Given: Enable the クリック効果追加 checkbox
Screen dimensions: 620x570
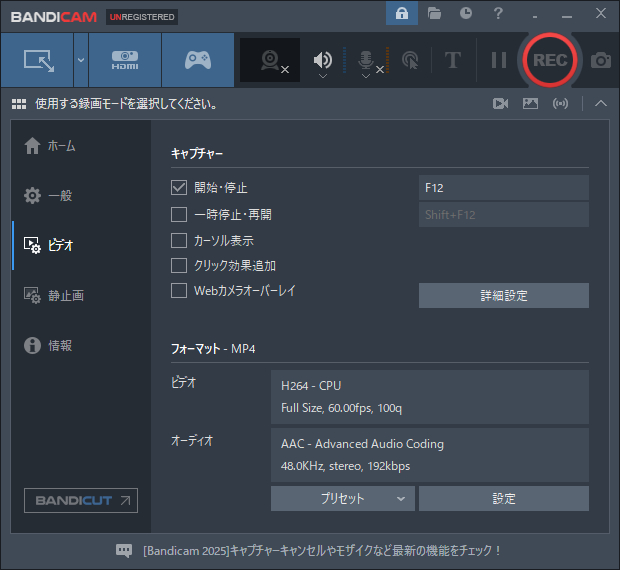Looking at the screenshot, I should tap(179, 266).
